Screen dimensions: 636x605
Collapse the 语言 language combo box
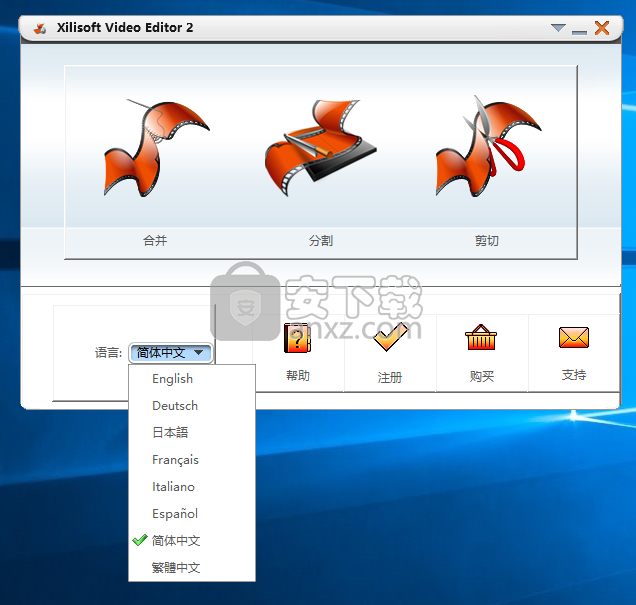click(171, 353)
